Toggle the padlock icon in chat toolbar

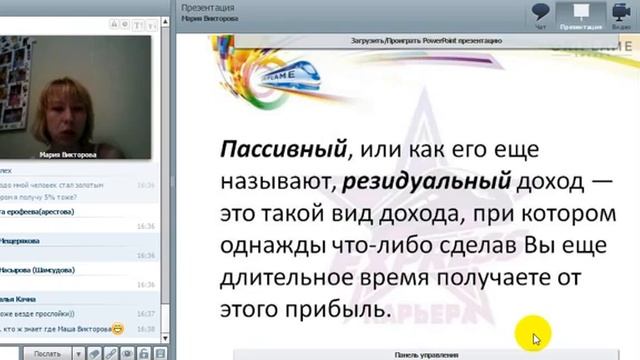pyautogui.click(x=143, y=353)
